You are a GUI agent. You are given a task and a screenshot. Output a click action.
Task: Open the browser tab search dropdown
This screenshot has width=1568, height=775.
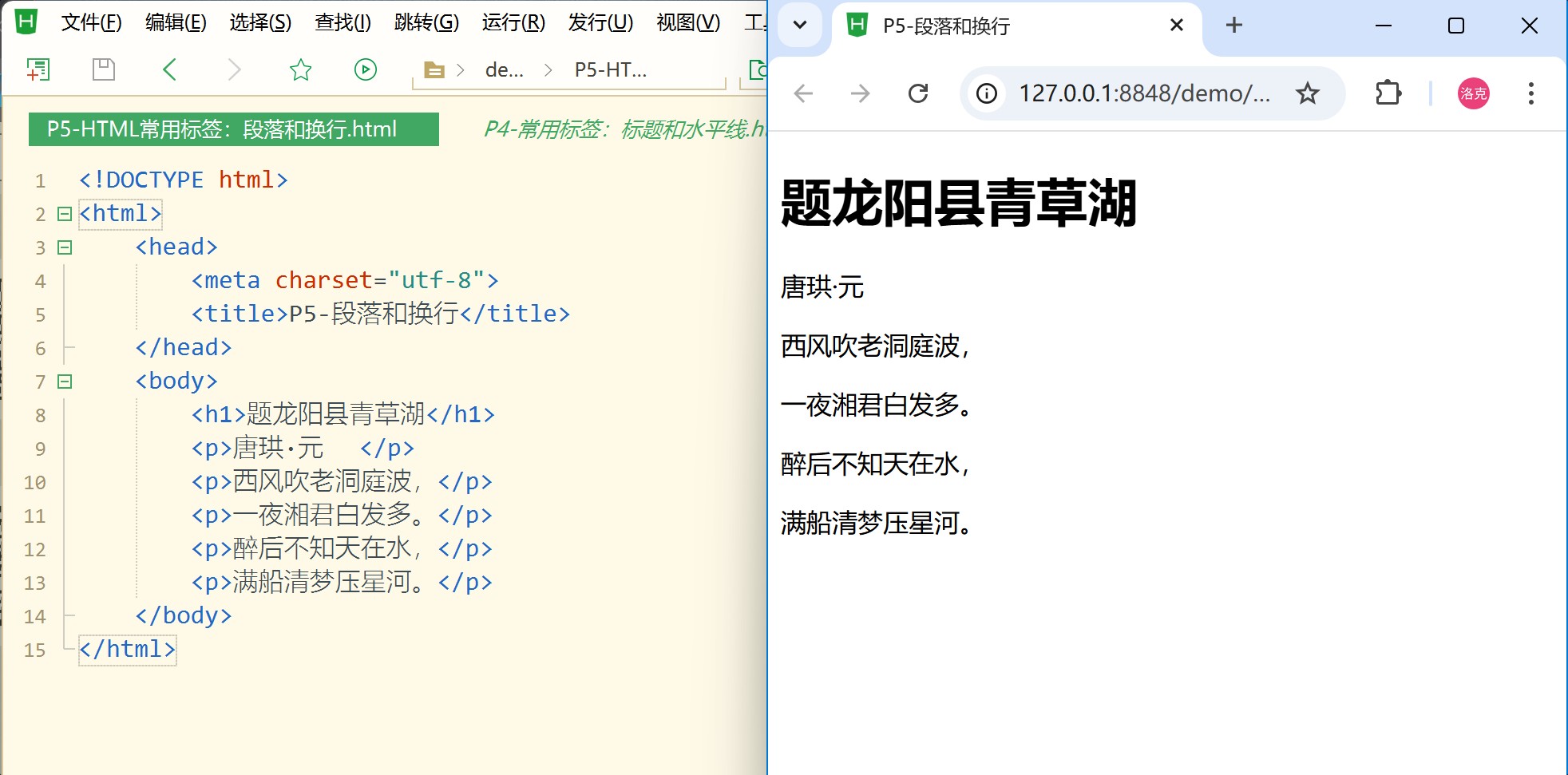(799, 25)
